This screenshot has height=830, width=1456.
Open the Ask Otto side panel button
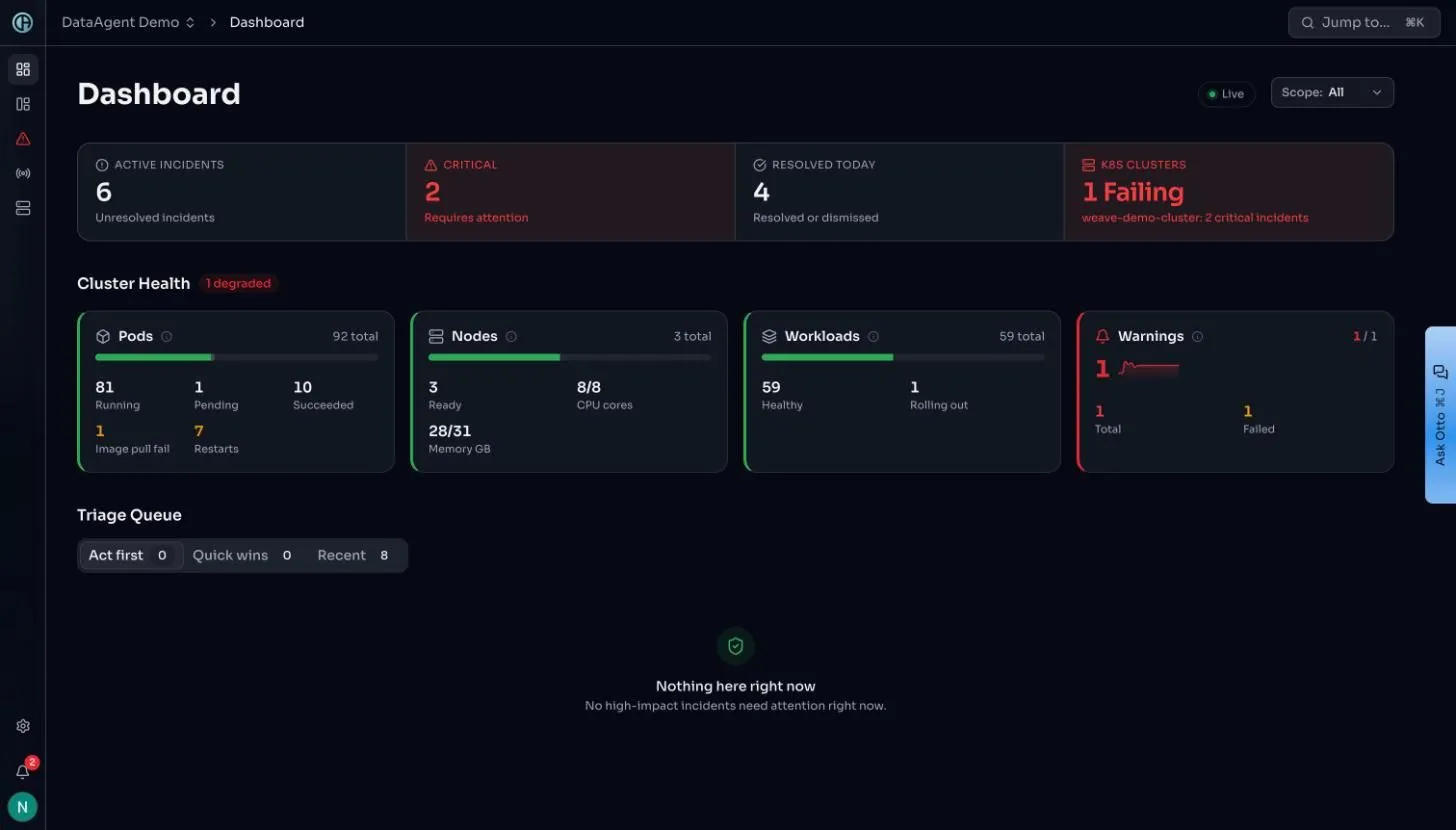(1440, 414)
